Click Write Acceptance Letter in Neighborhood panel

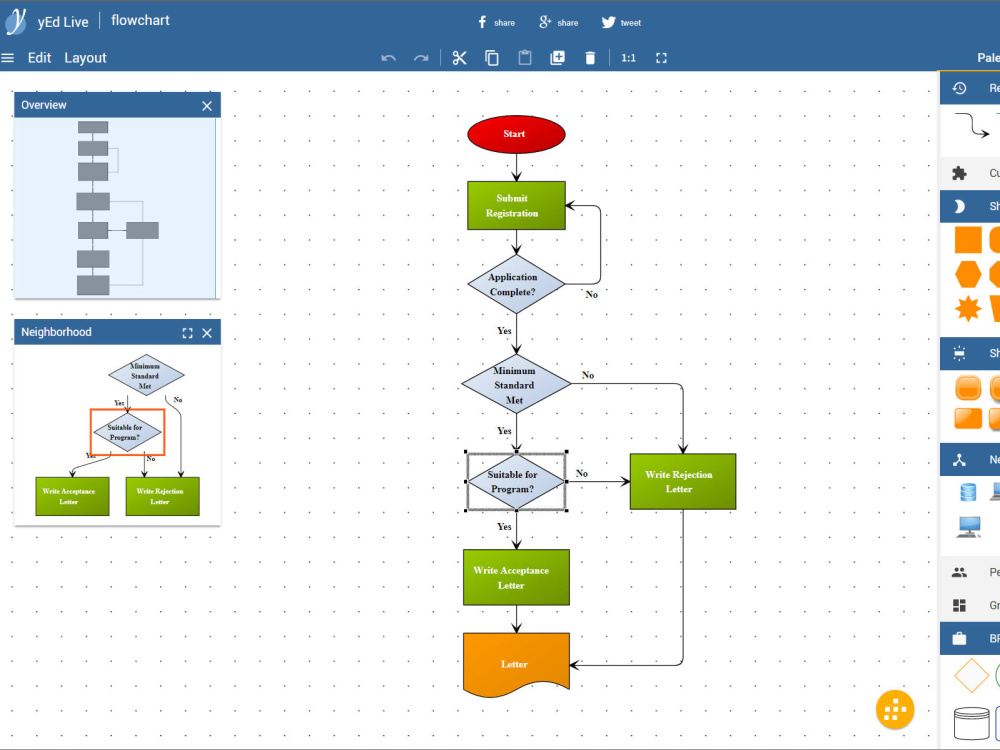(x=72, y=496)
